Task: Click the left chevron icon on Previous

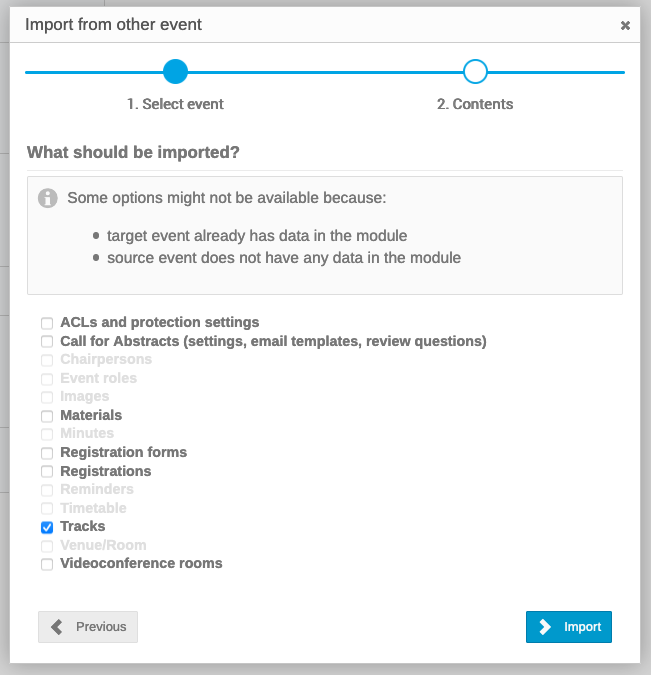Action: (x=57, y=627)
